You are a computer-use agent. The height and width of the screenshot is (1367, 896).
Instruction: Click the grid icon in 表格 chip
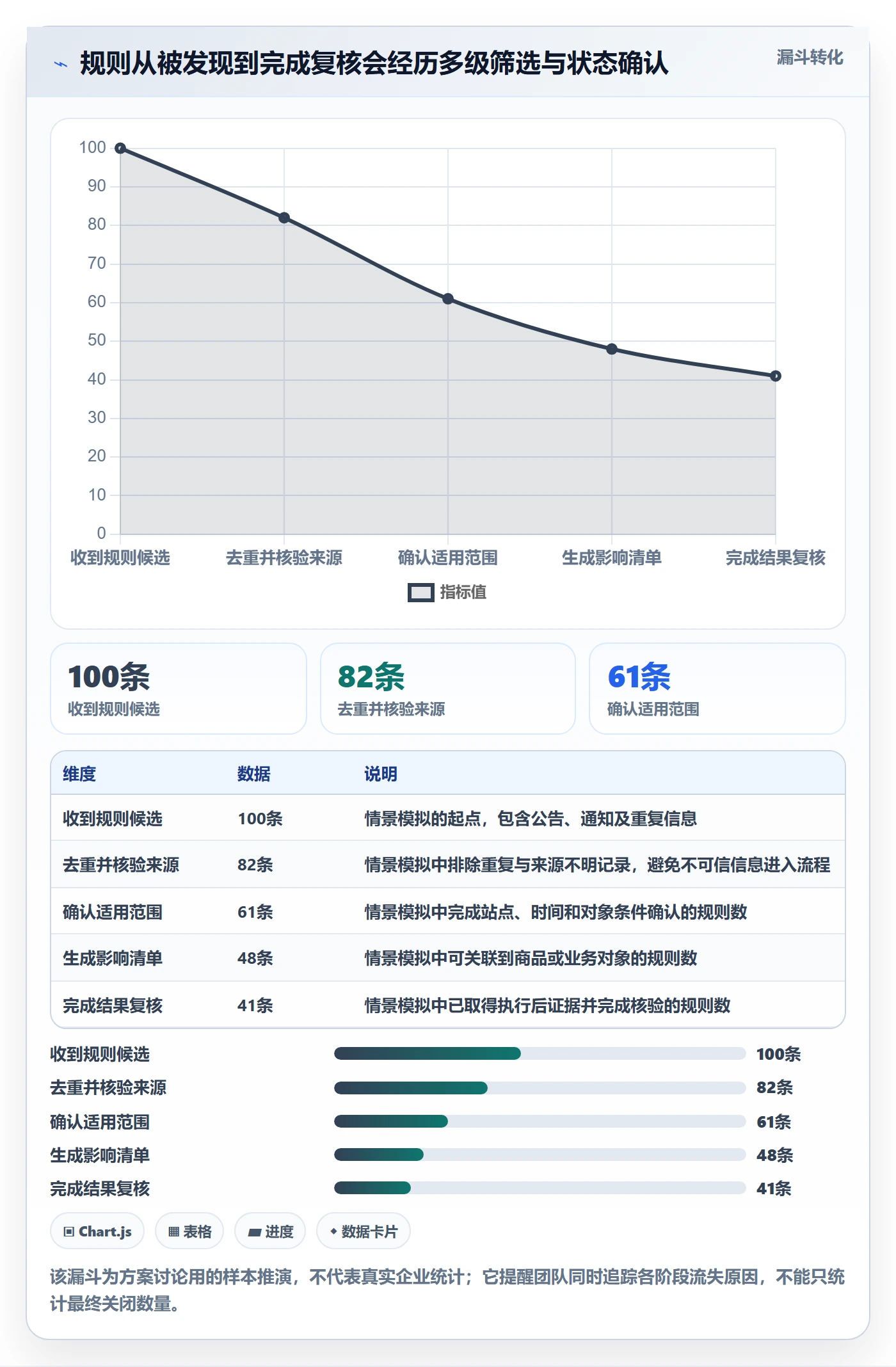coord(174,1232)
